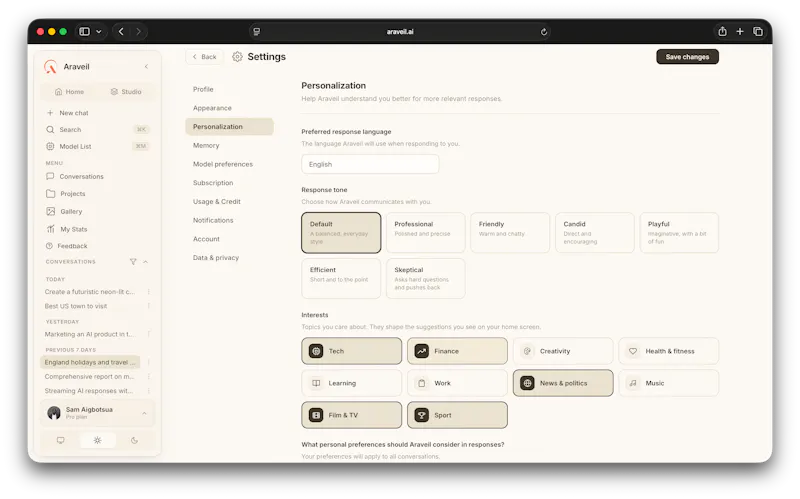Reload the page in browser toolbar
This screenshot has width=800, height=499.
coord(544,32)
